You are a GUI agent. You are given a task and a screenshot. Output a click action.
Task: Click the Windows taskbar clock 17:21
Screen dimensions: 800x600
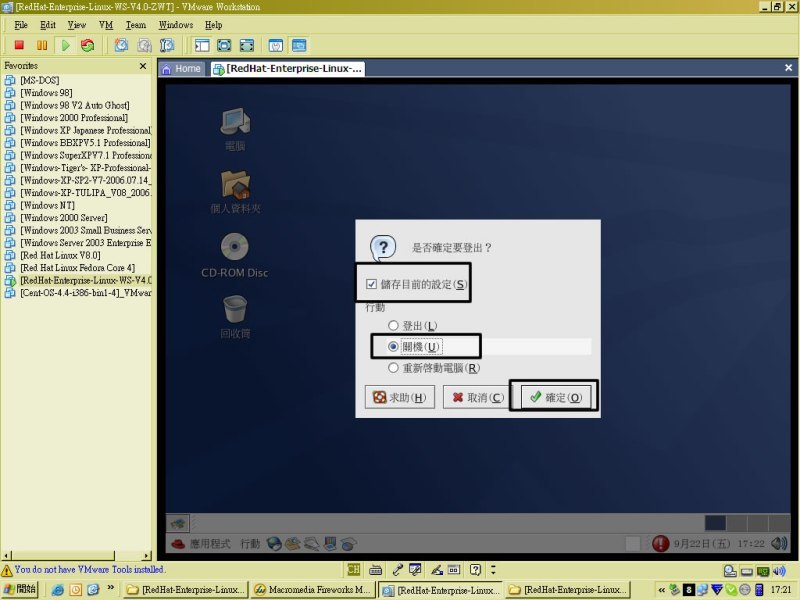(x=781, y=590)
